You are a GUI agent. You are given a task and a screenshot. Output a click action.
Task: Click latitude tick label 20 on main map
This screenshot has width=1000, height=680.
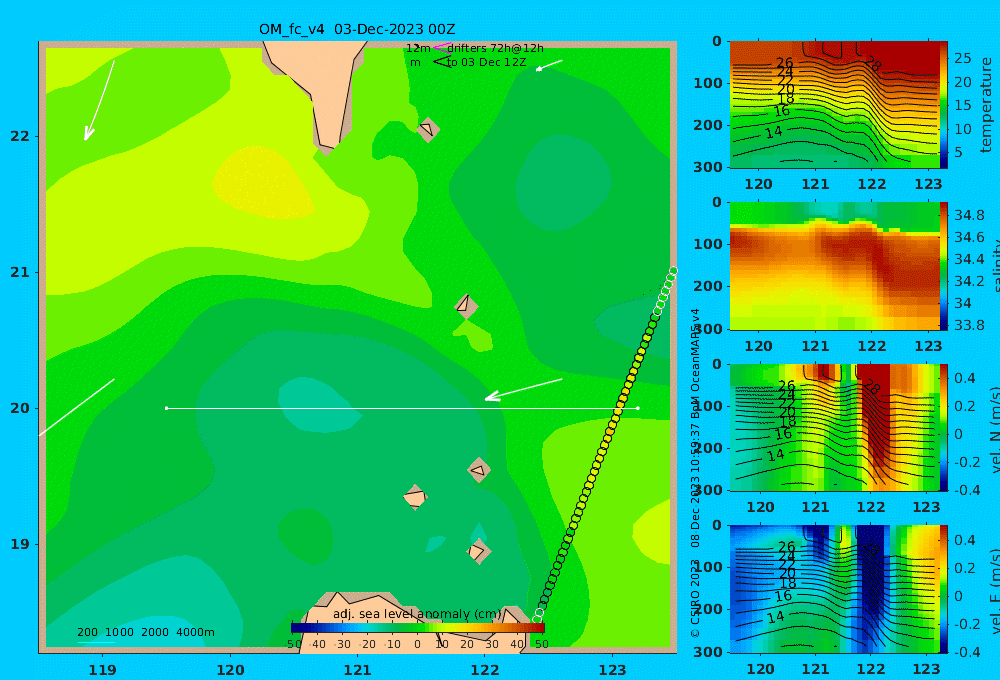[20, 408]
